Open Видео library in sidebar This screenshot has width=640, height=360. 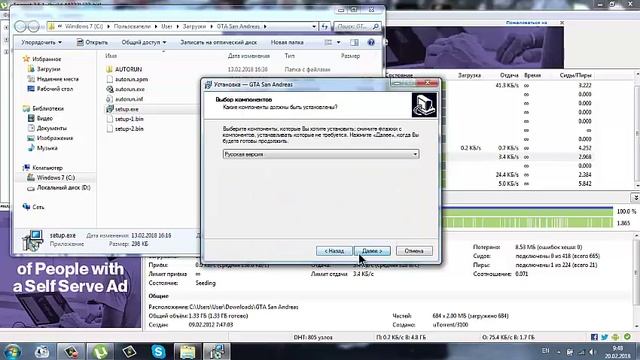(44, 118)
